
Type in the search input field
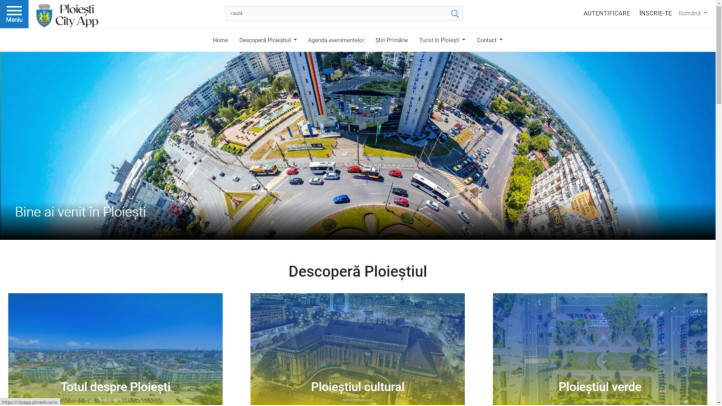coord(335,14)
